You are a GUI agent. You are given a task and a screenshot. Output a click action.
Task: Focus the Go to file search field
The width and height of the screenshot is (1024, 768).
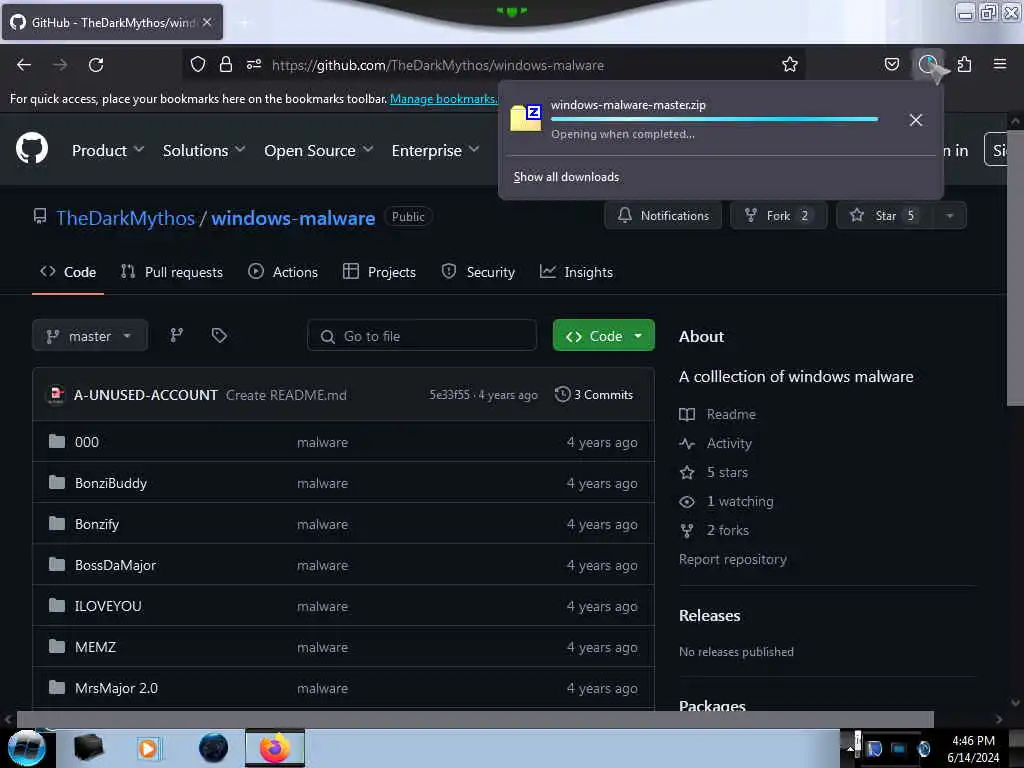point(422,336)
